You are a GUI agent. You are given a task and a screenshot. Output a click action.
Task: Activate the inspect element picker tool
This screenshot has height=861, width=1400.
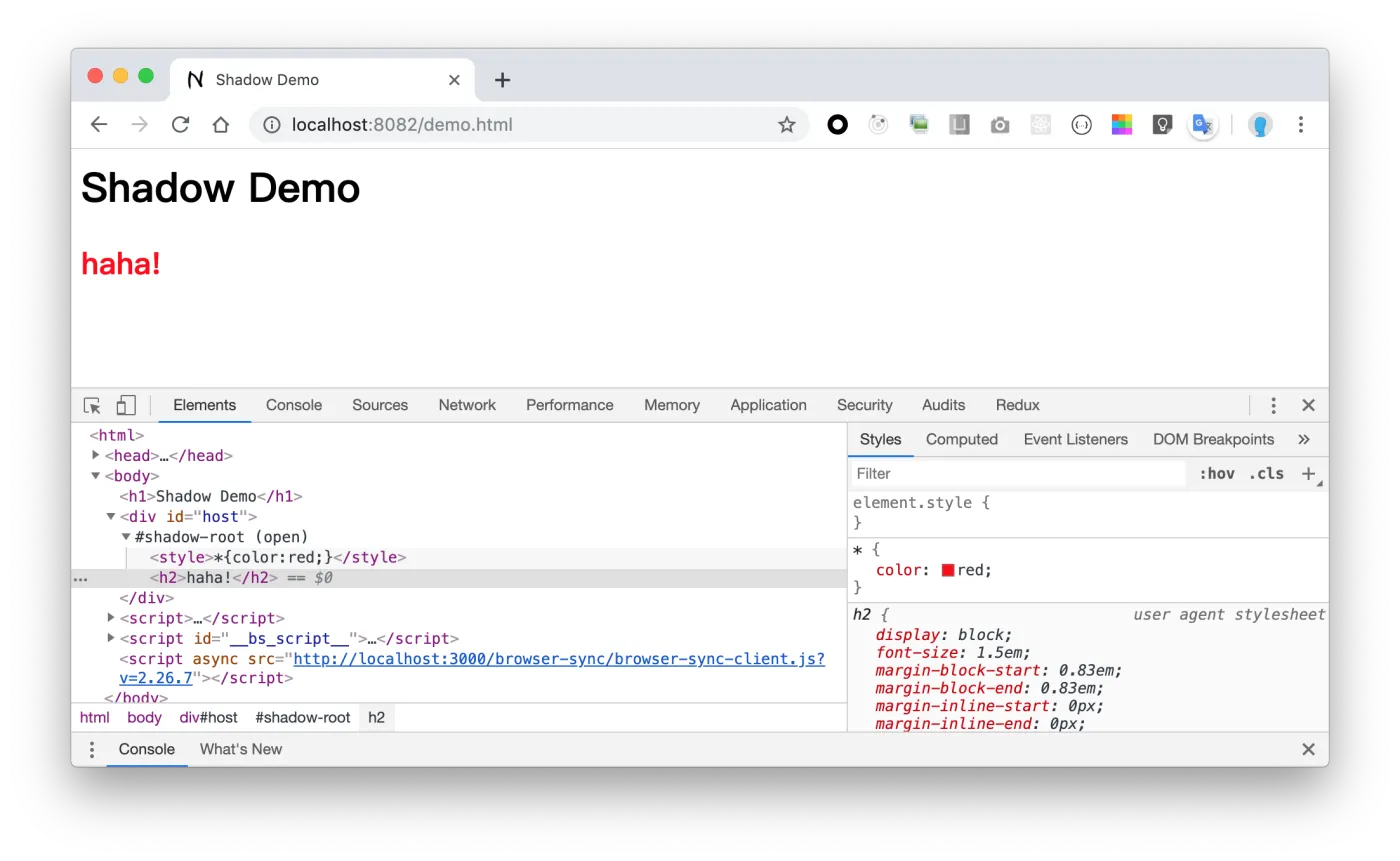click(92, 405)
